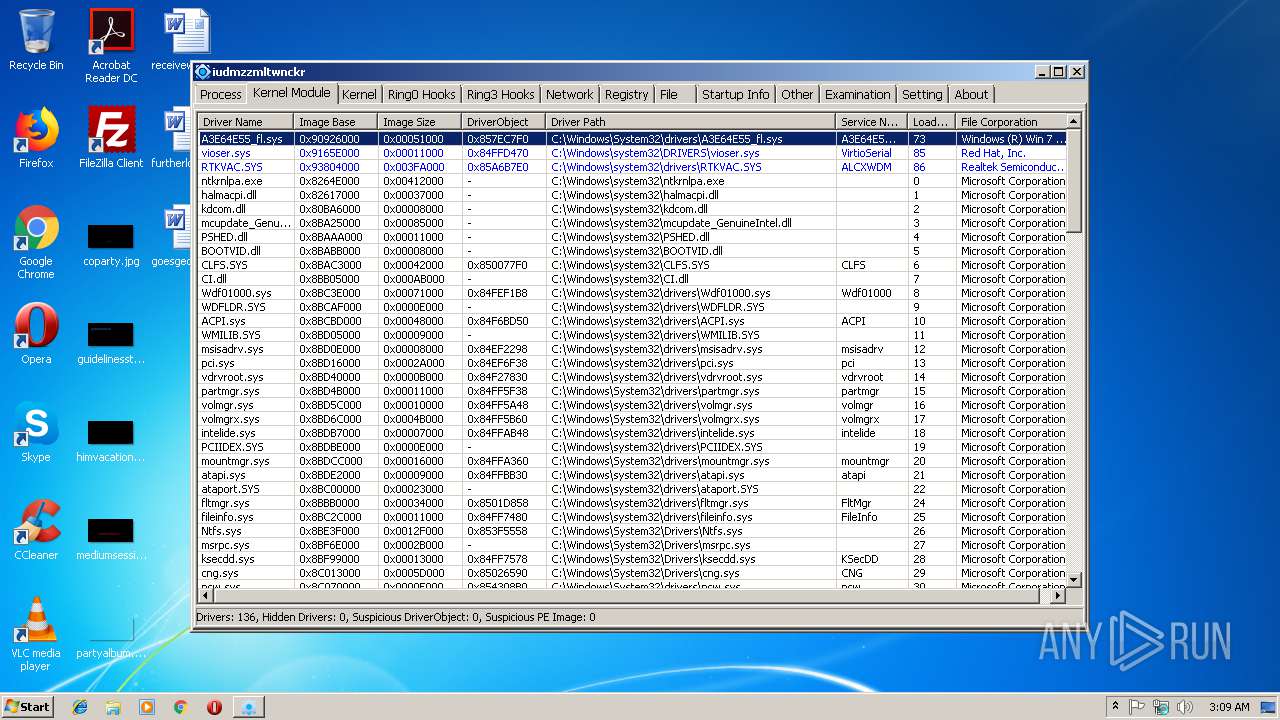Sort by Image Base column header
Image resolution: width=1280 pixels, height=720 pixels.
[x=336, y=122]
